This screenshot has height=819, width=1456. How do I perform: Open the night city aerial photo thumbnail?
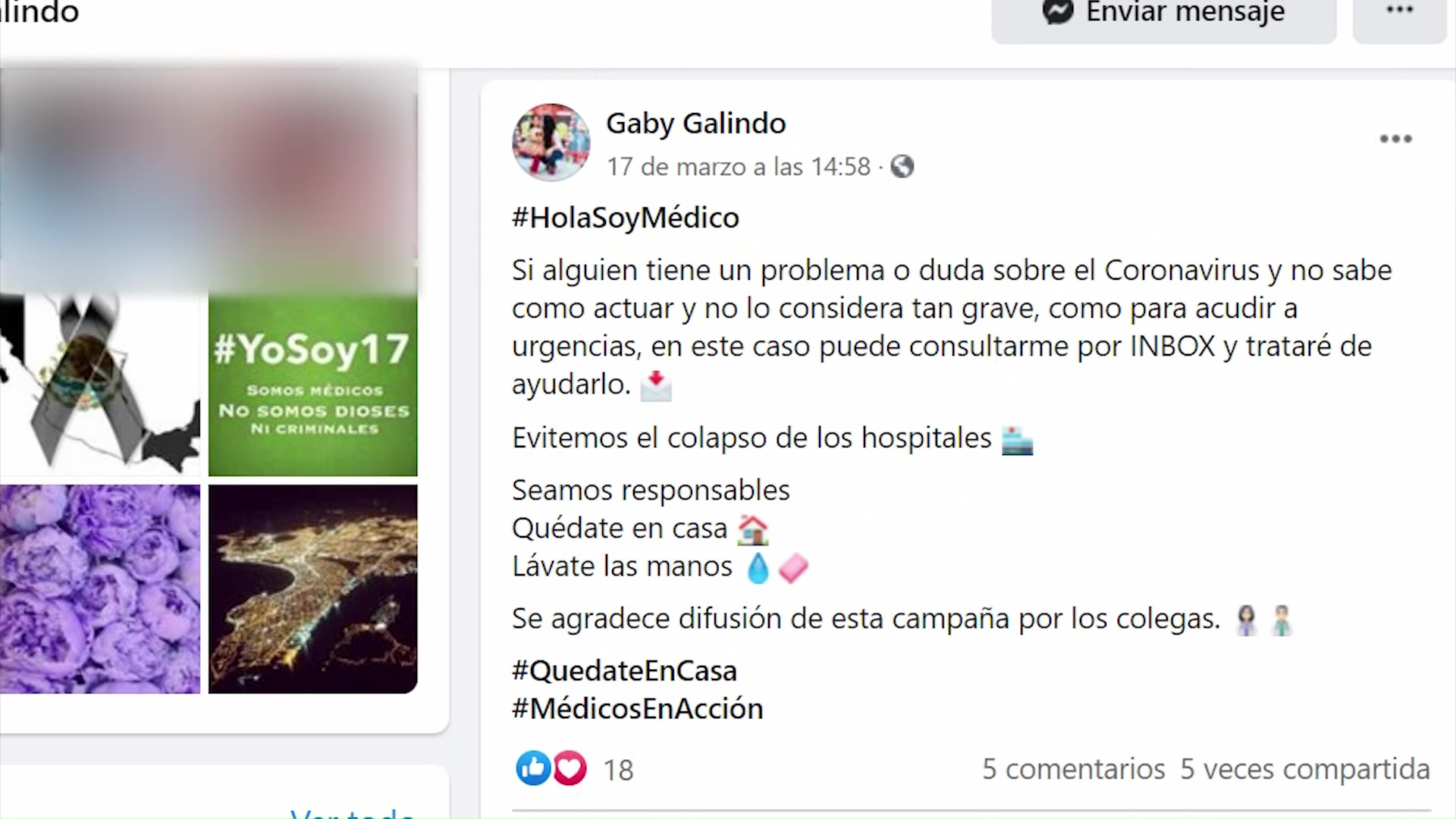point(312,589)
